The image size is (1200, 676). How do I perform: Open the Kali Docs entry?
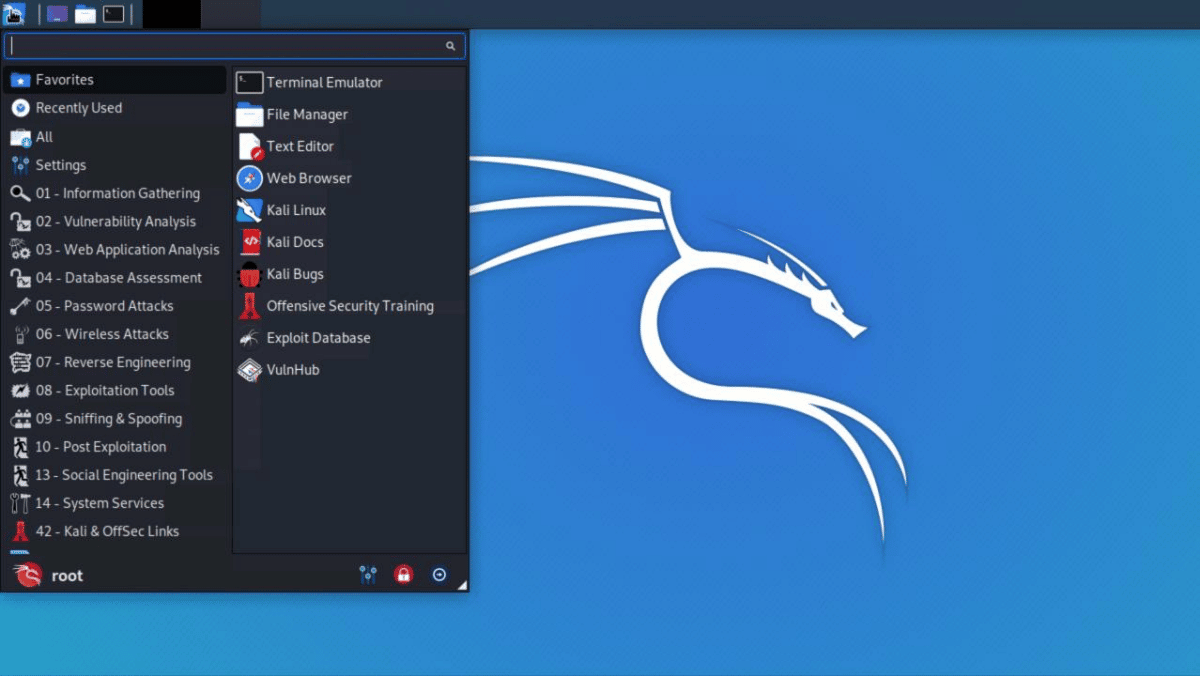[293, 242]
